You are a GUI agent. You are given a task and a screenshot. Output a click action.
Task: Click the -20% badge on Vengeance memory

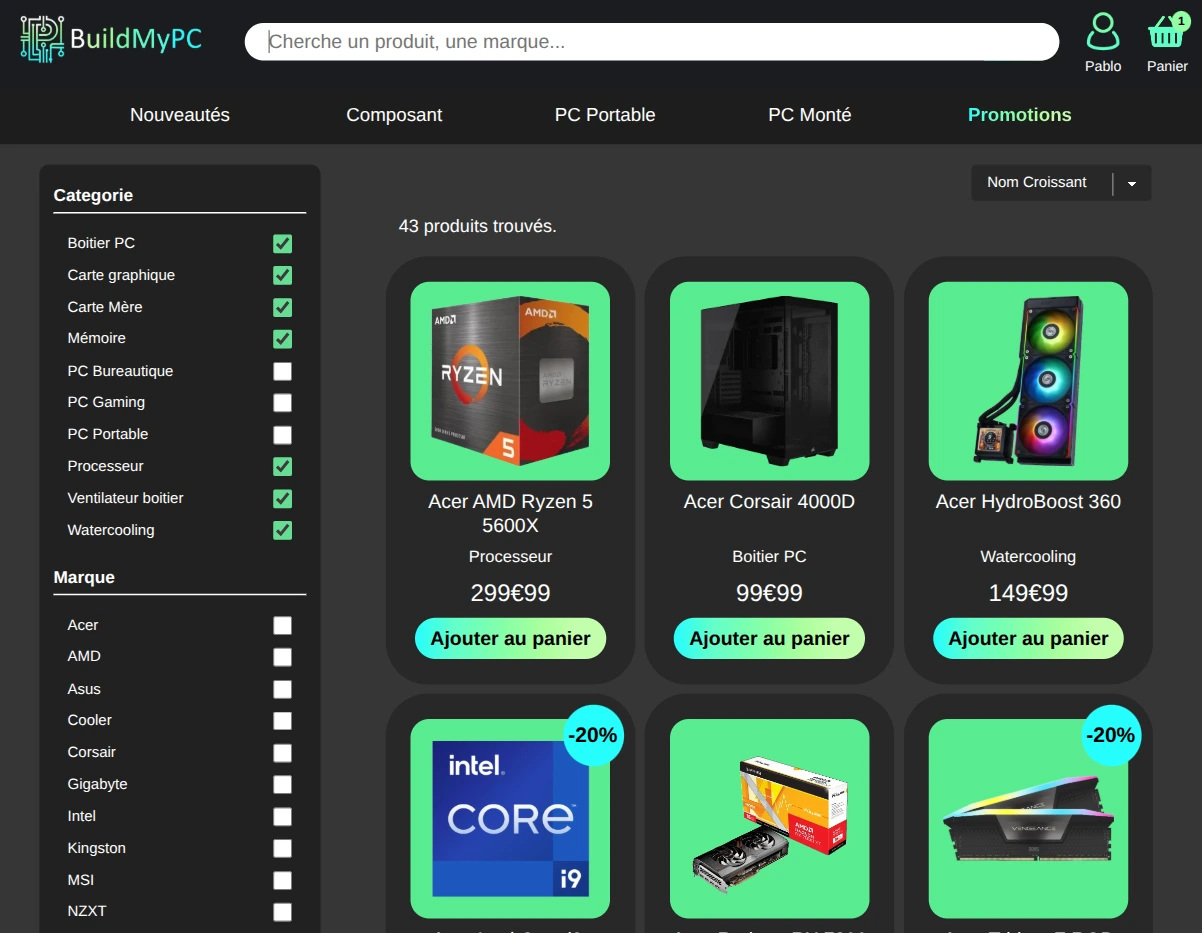tap(1111, 735)
